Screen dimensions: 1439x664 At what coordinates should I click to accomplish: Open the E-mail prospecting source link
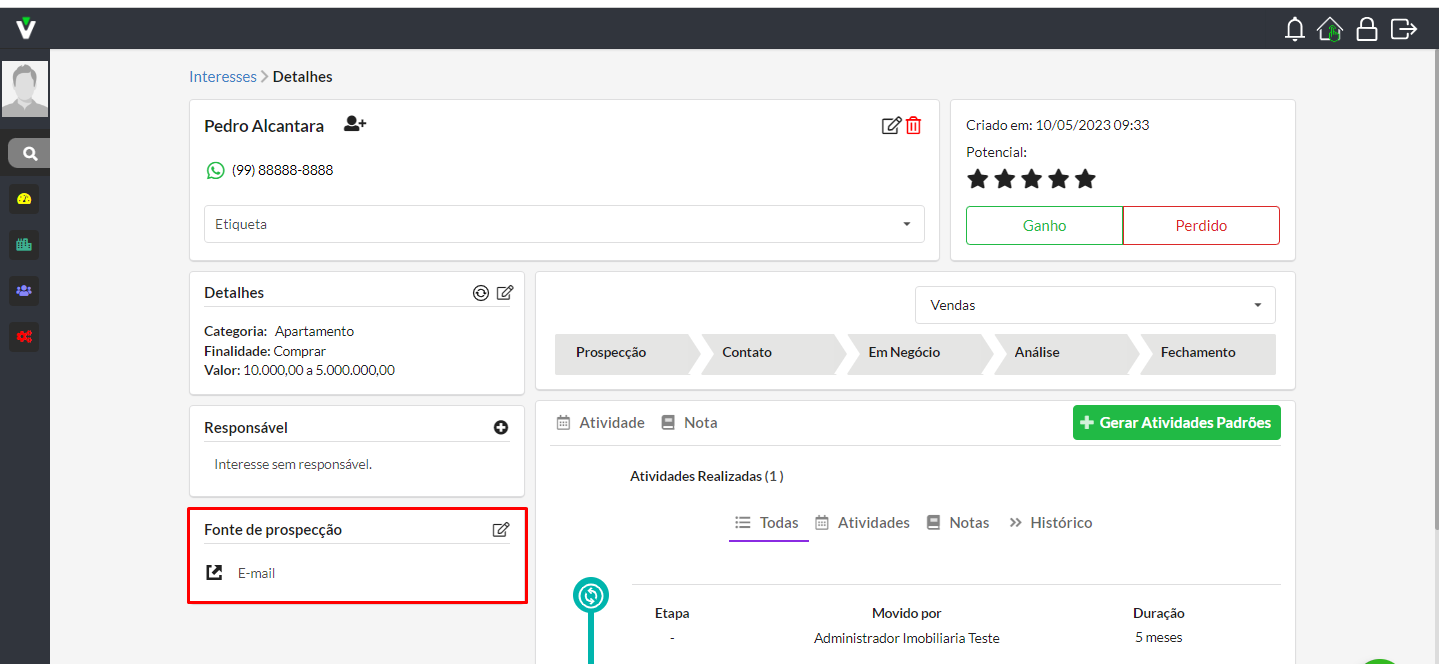coord(256,573)
